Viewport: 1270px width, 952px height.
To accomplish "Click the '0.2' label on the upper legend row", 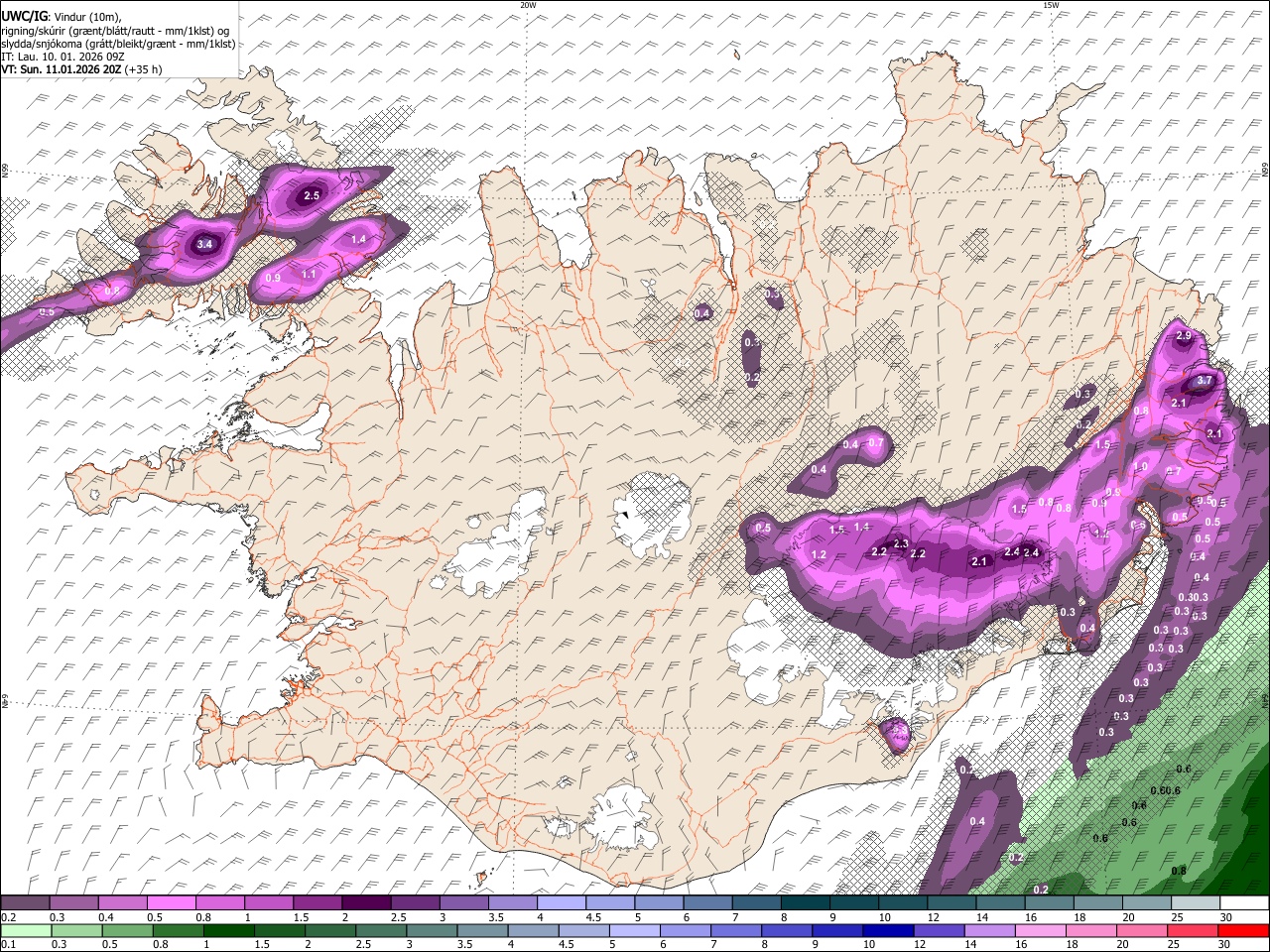I will point(7,917).
